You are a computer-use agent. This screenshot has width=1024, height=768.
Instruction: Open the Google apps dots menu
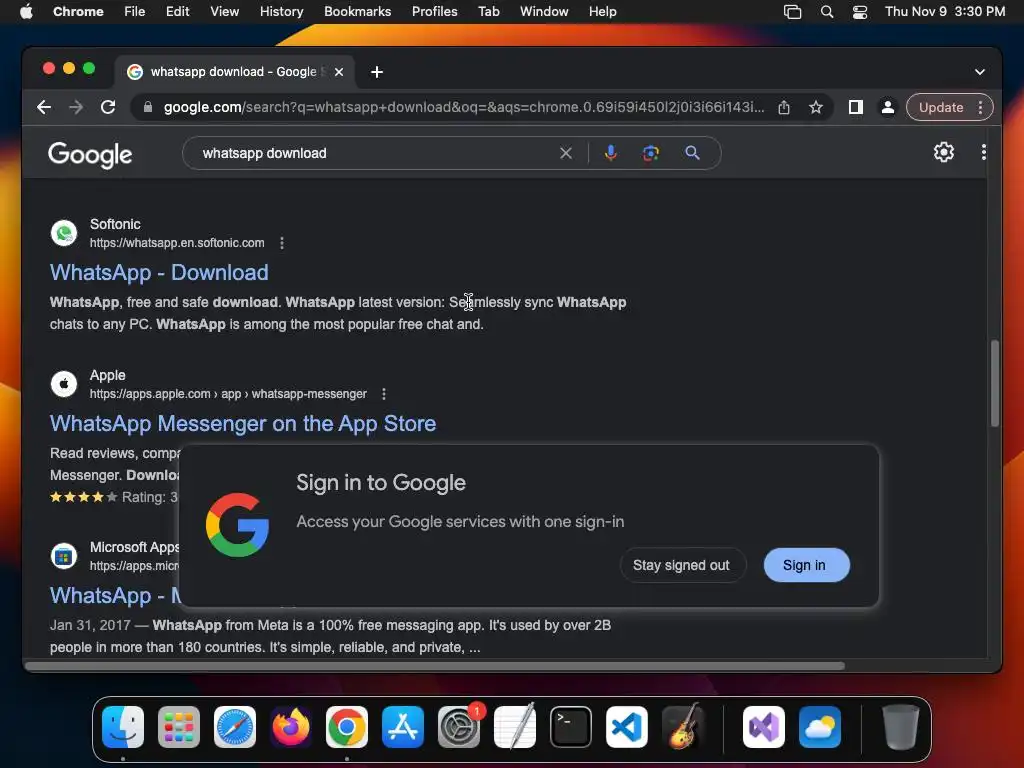[x=984, y=152]
